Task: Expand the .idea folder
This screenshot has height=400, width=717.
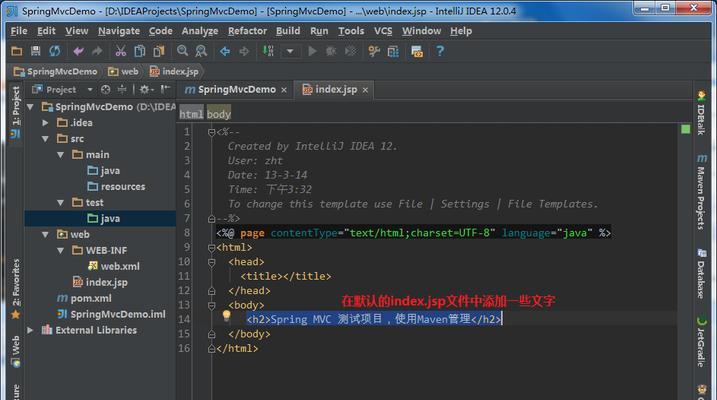Action: (45, 123)
